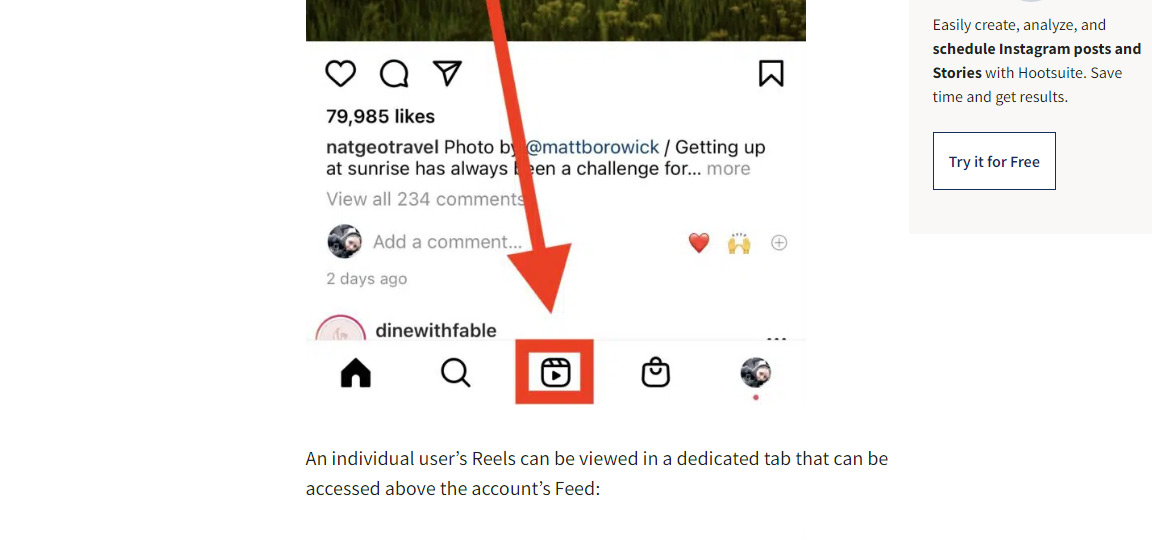Open the highlighted Reels icon
The height and width of the screenshot is (540, 1152).
coord(555,373)
